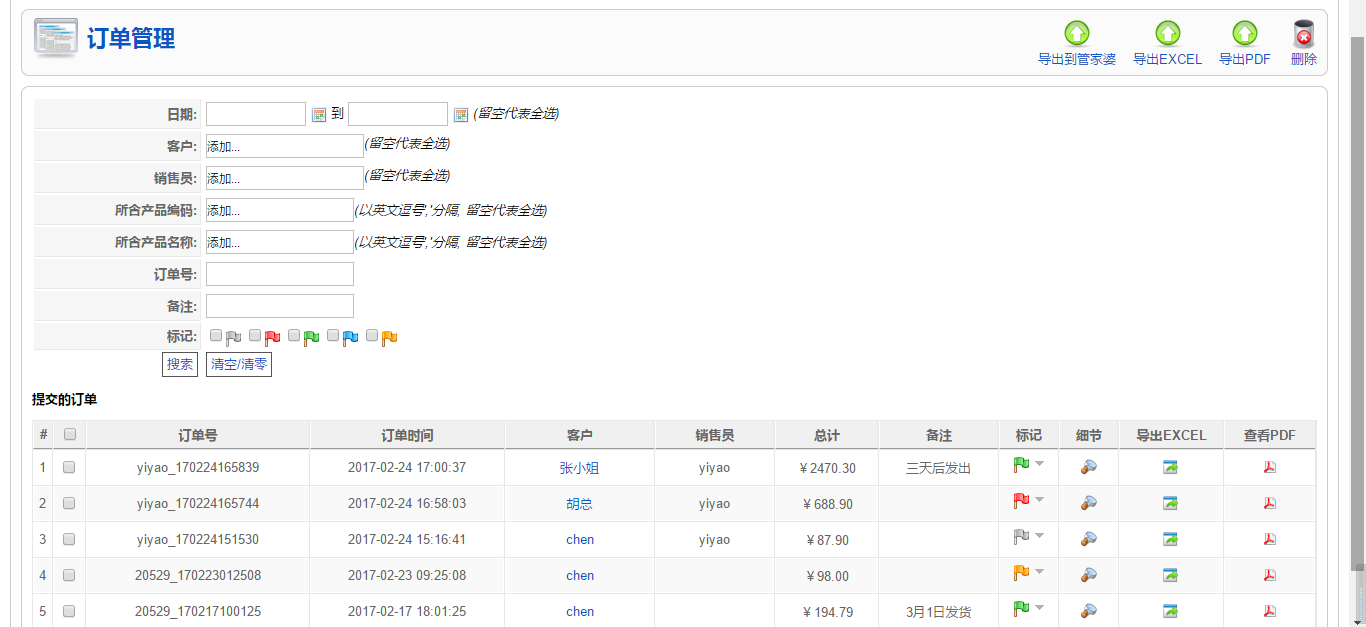1366x627 pixels.
Task: Export order yiyao_170224165744 to Excel
Action: pos(1170,503)
